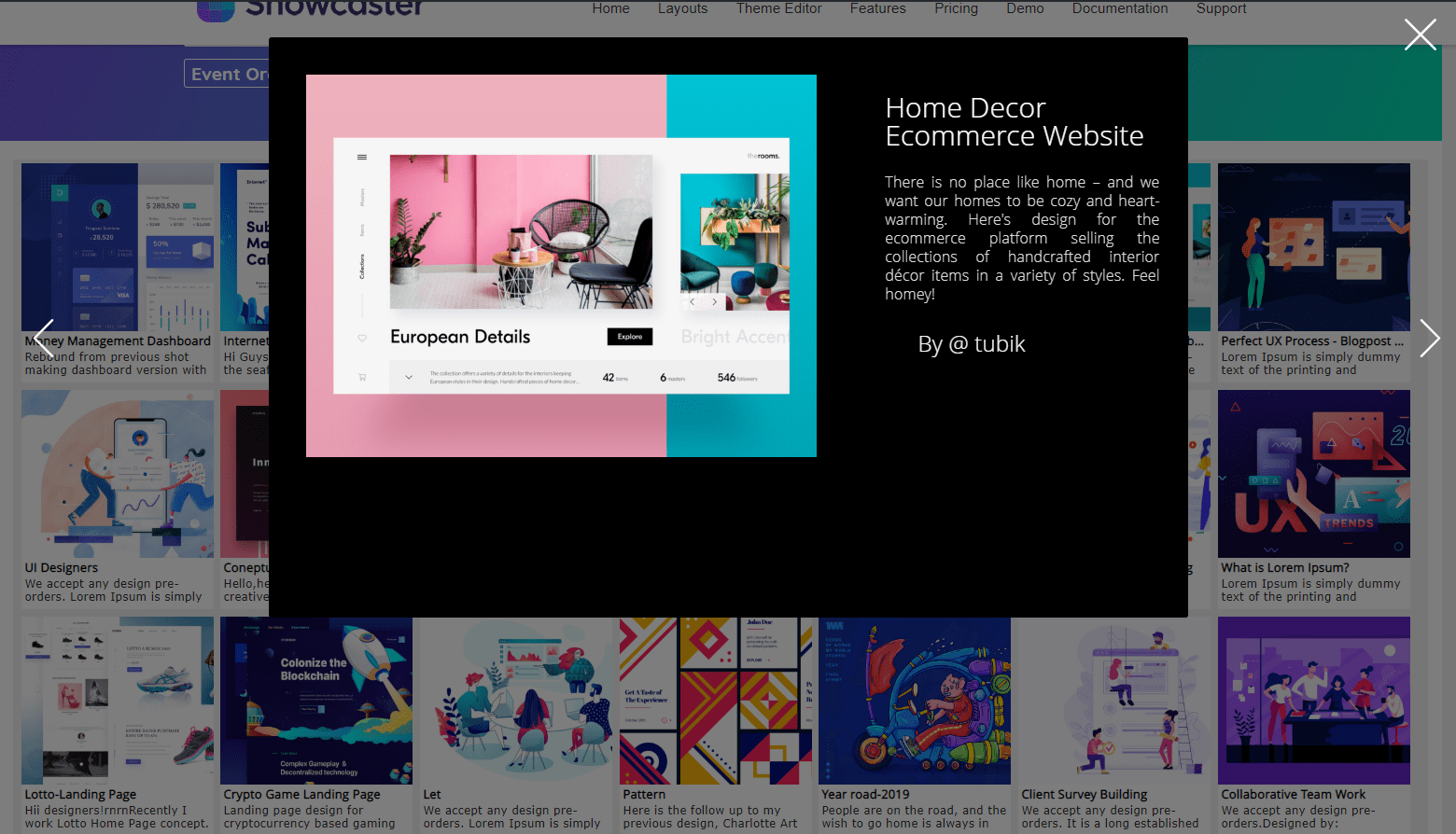Click the Home Decor lightbox image
The image size is (1456, 834).
tap(561, 266)
